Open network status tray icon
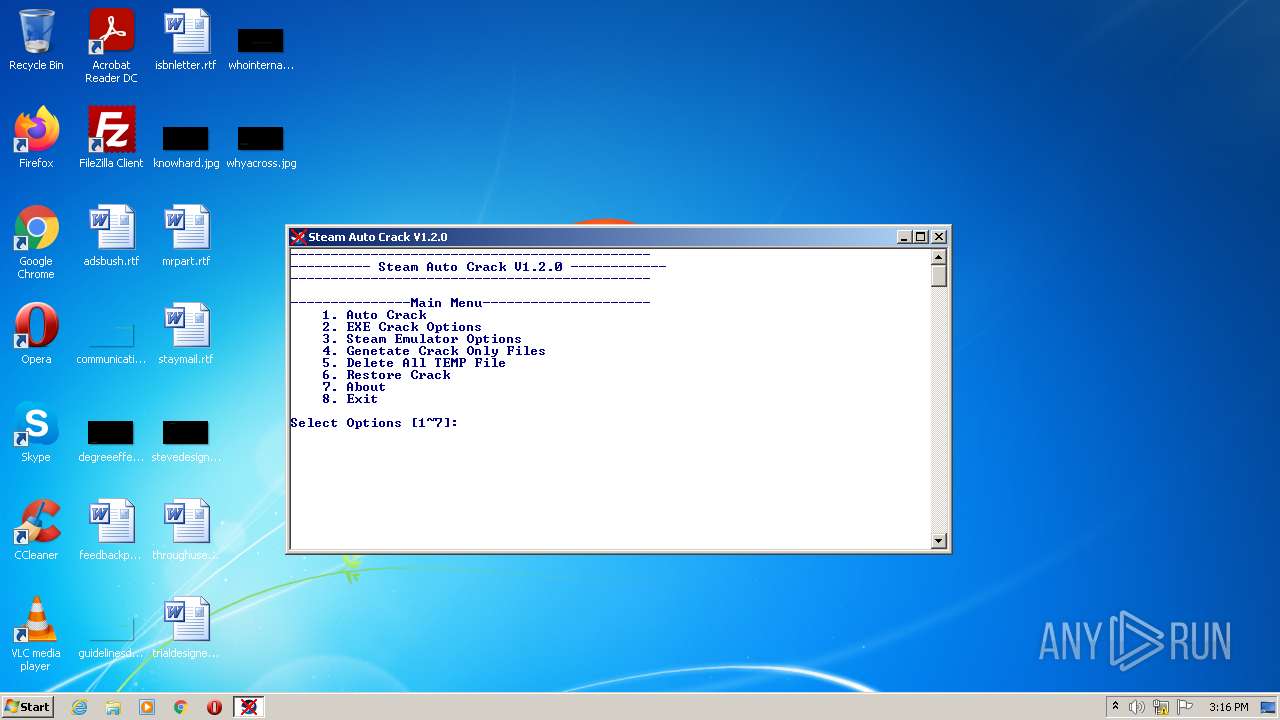Screen dimensions: 1280x720 click(x=1161, y=707)
